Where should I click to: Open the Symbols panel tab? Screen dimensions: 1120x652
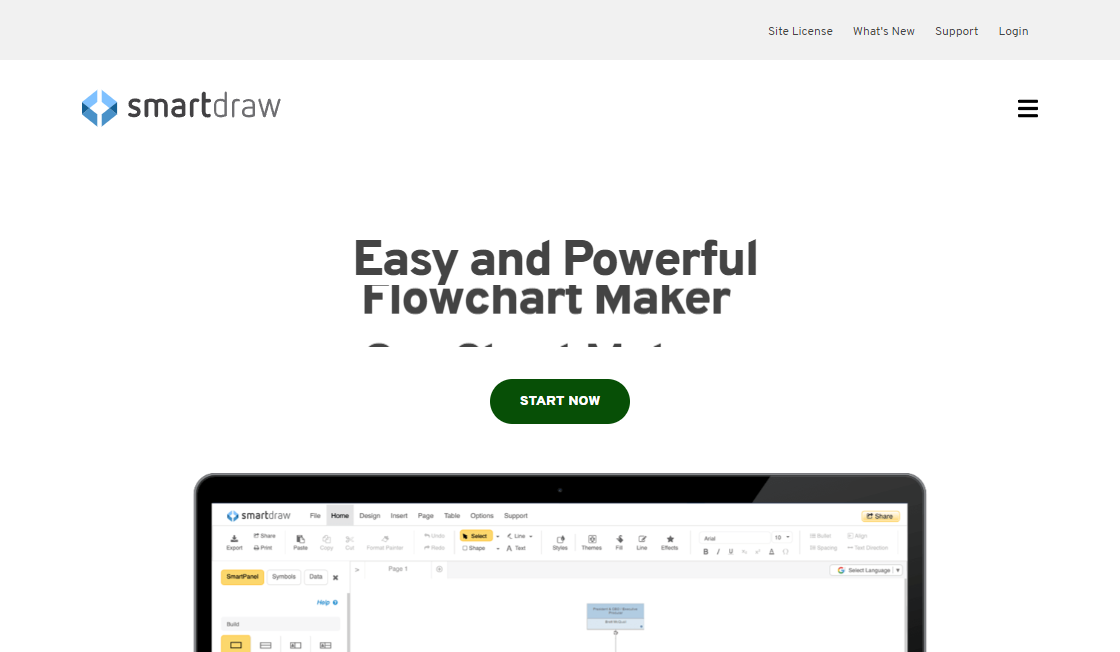284,577
